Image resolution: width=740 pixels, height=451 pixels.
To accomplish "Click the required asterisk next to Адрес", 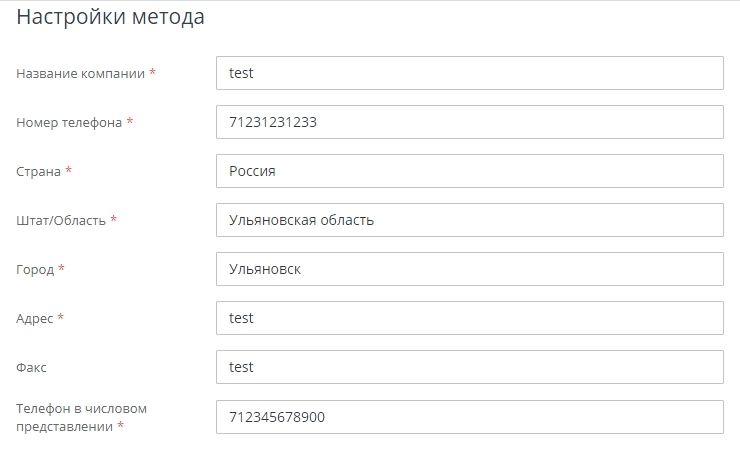I will 60,317.
